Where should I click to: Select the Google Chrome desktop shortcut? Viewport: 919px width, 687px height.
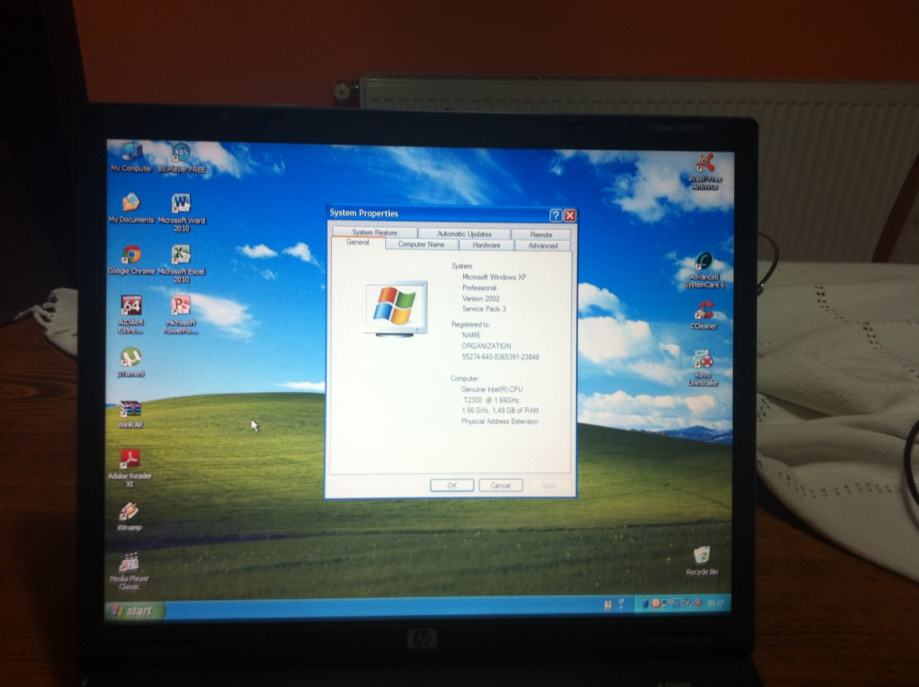tap(131, 260)
